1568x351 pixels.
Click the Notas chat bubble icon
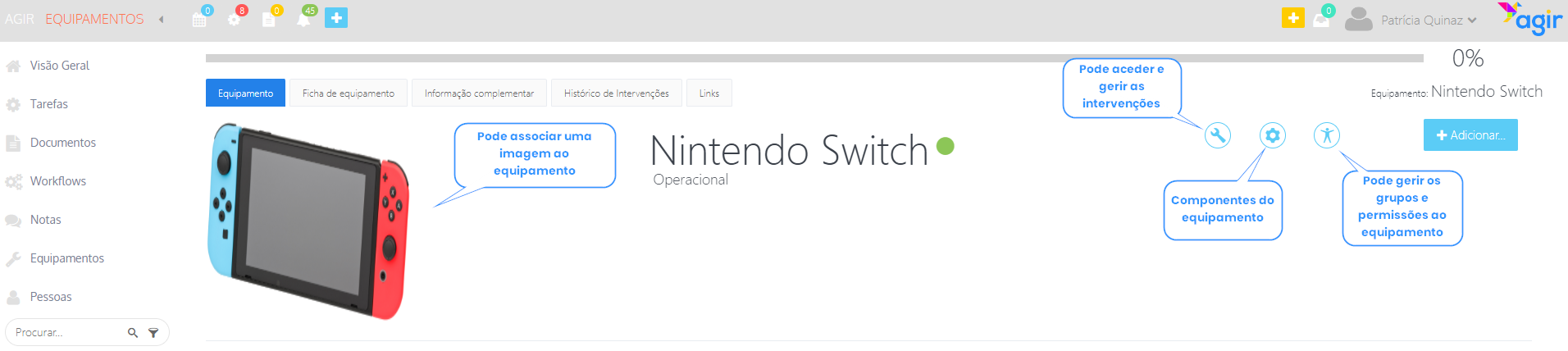(13, 220)
